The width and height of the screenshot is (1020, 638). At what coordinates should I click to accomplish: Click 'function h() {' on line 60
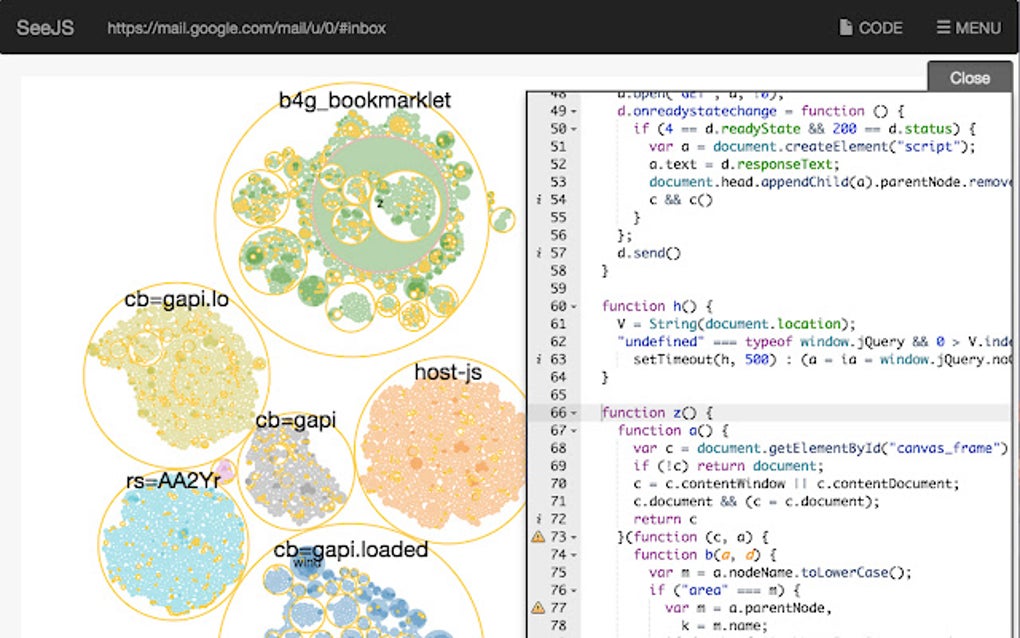point(657,306)
